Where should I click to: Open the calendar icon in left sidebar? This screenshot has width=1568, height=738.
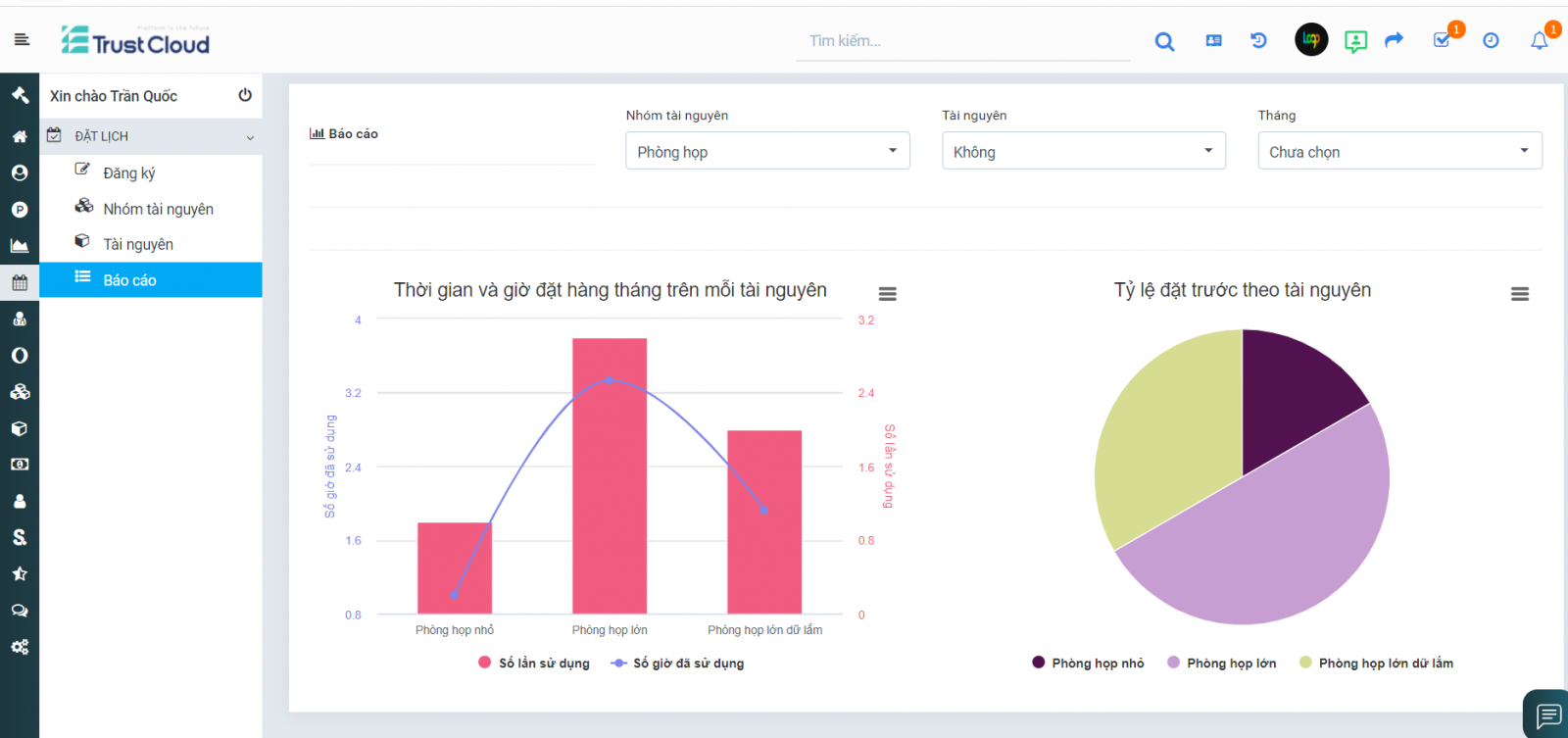(20, 282)
